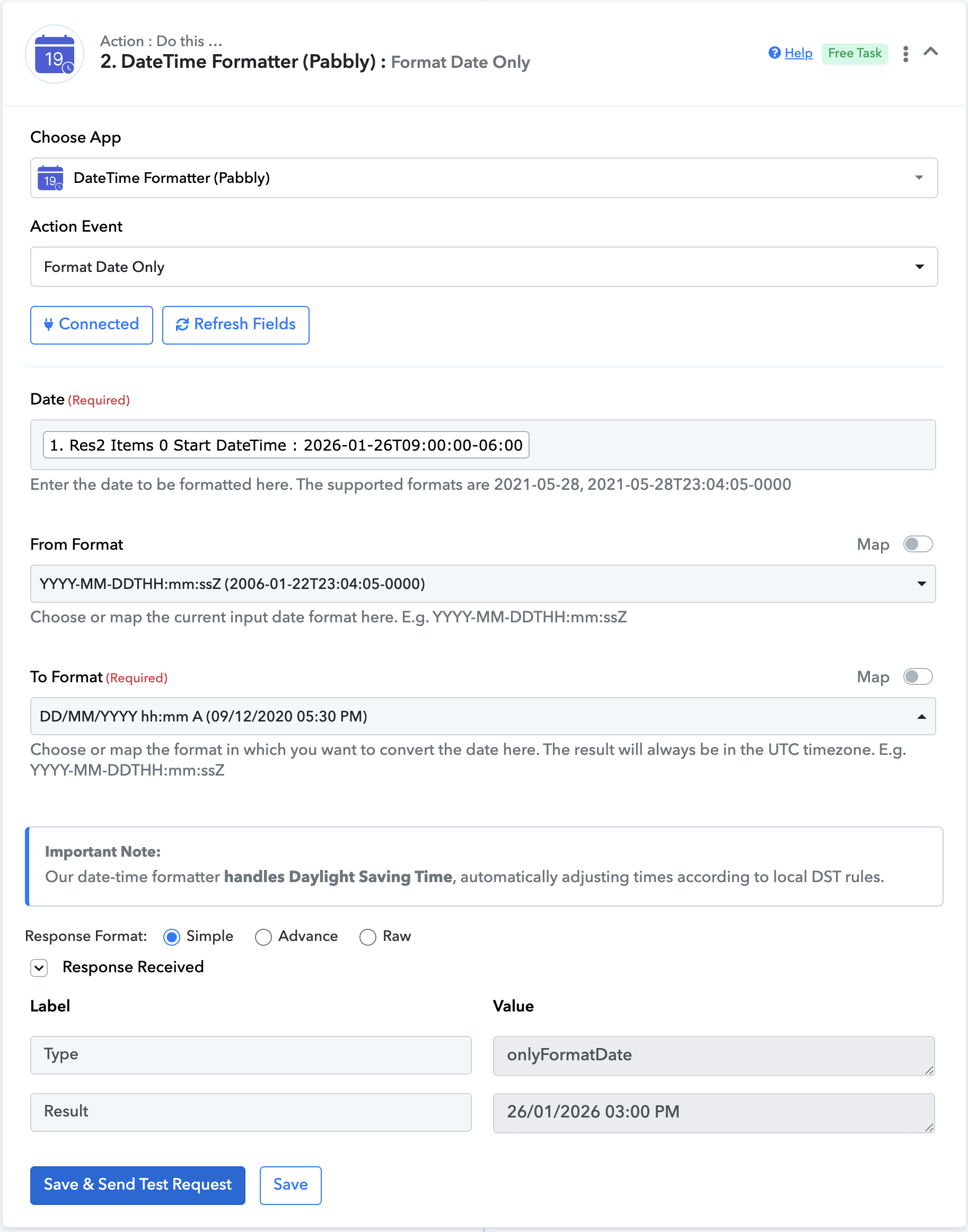Click the plug icon on Connected button
This screenshot has width=968, height=1232.
click(x=49, y=324)
